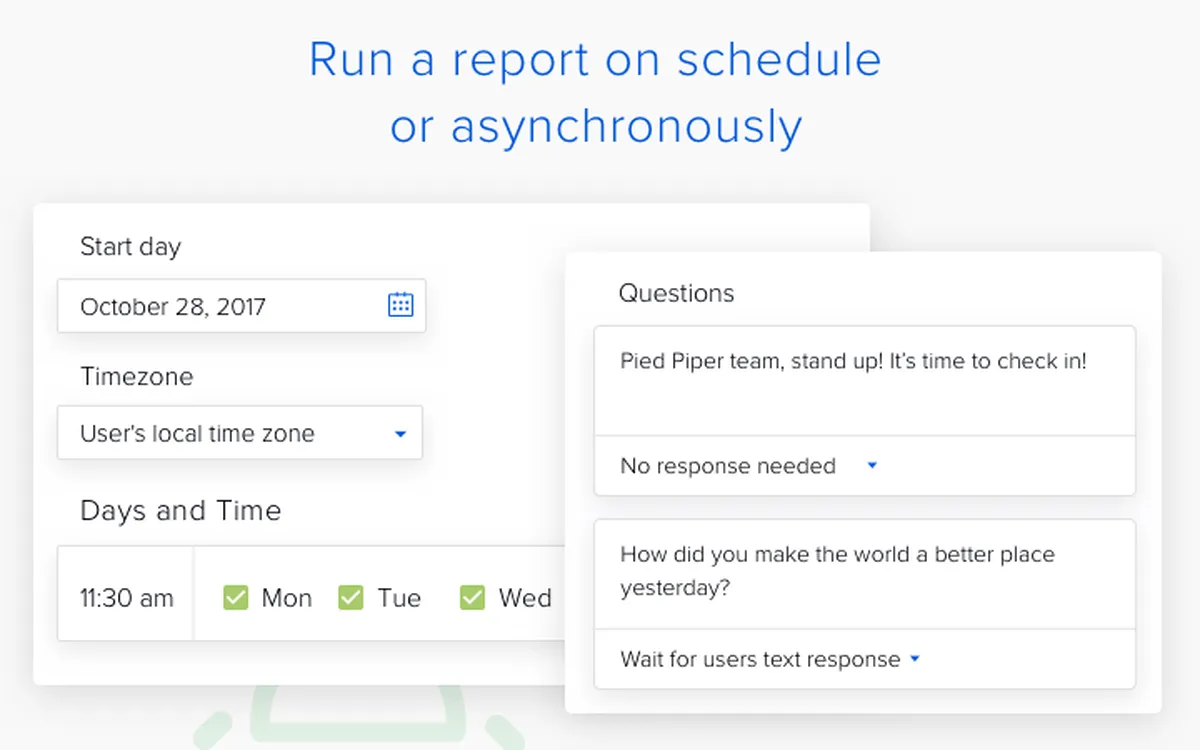Image resolution: width=1200 pixels, height=750 pixels.
Task: Uncheck the Mon checkbox
Action: (x=235, y=598)
